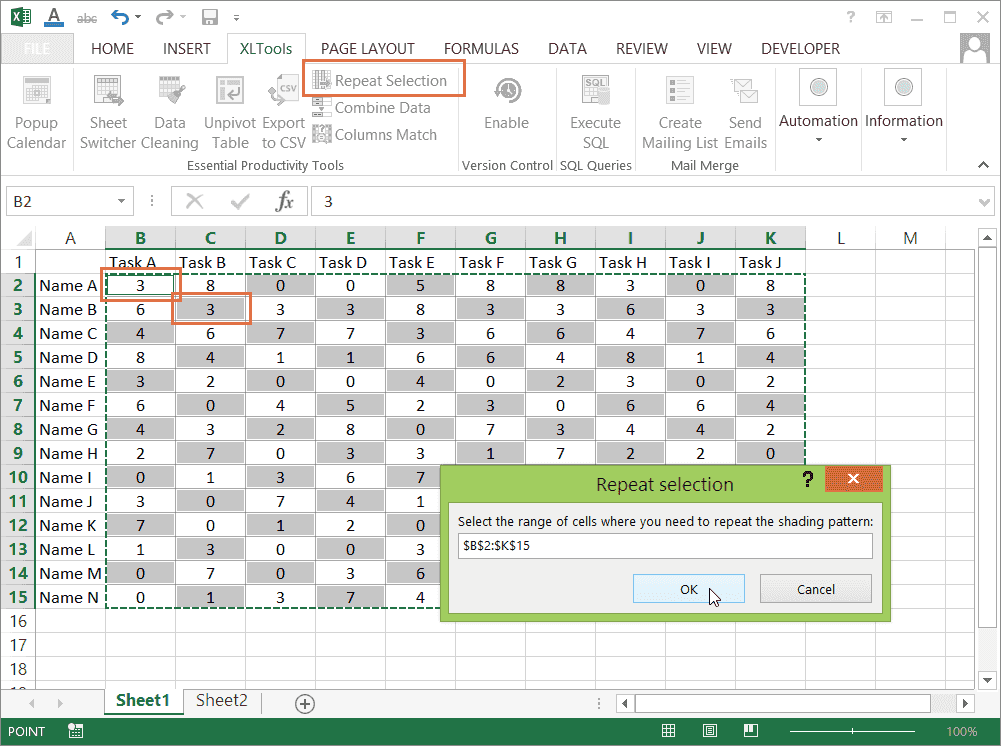Open the Execute SQL tool
The height and width of the screenshot is (746, 1001).
595,110
